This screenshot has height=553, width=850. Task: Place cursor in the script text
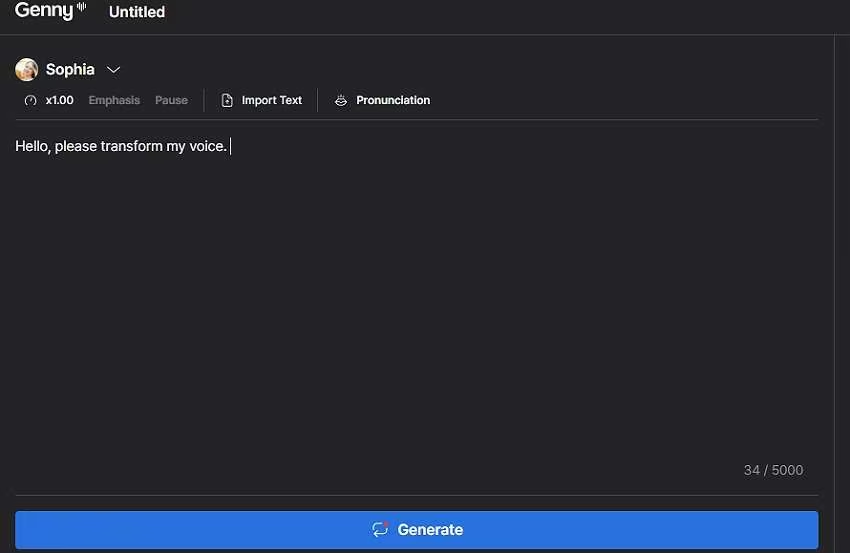(121, 146)
